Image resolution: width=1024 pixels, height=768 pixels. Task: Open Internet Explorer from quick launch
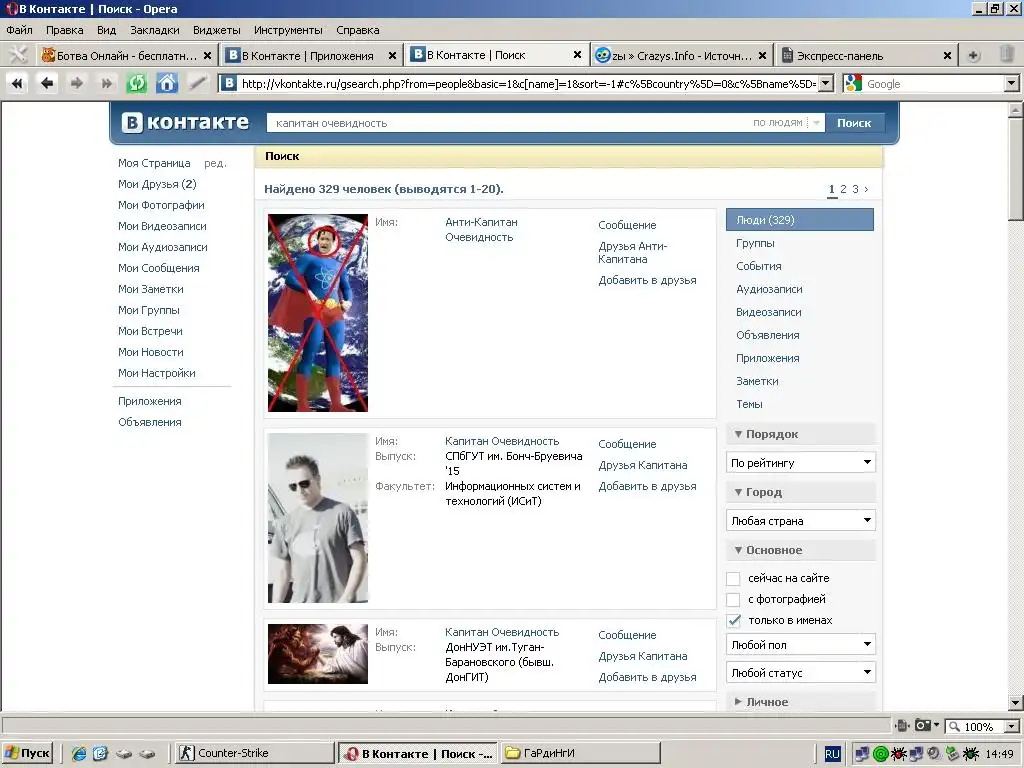point(79,753)
